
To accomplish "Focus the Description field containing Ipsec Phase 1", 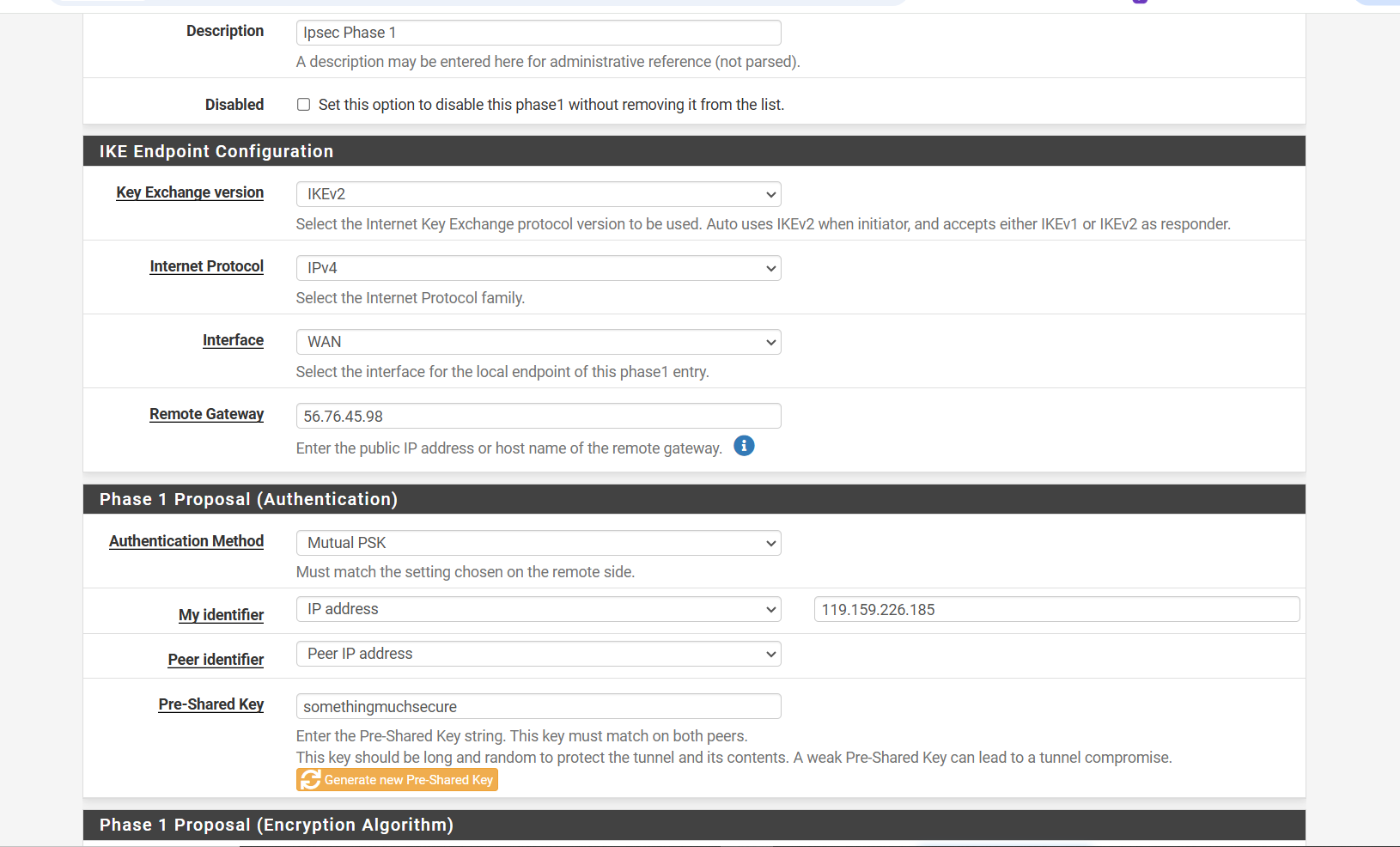I will (x=538, y=33).
